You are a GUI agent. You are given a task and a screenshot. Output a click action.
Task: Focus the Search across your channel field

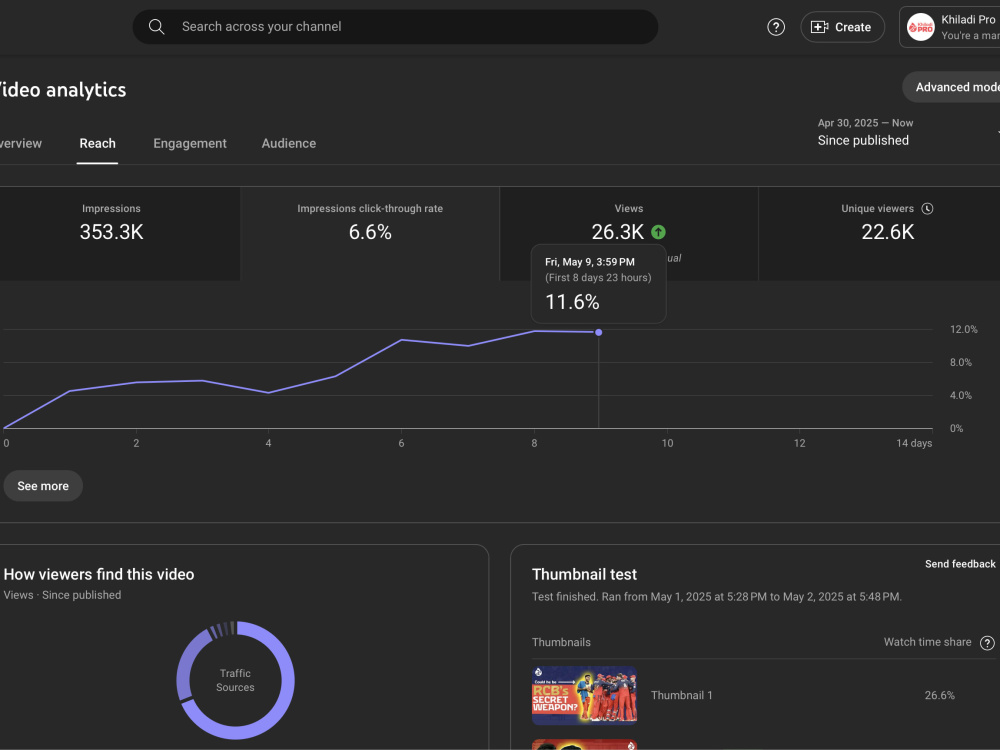click(395, 27)
